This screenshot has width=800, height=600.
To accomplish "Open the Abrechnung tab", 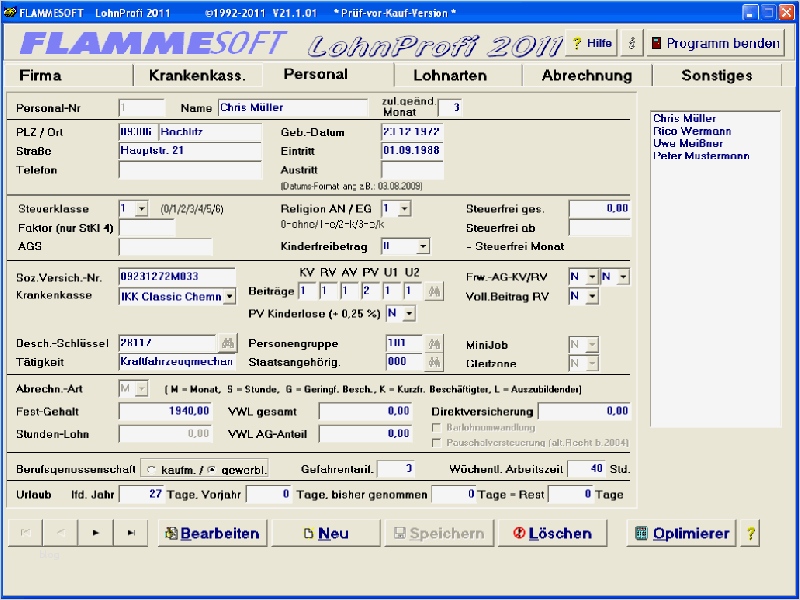I will (586, 75).
